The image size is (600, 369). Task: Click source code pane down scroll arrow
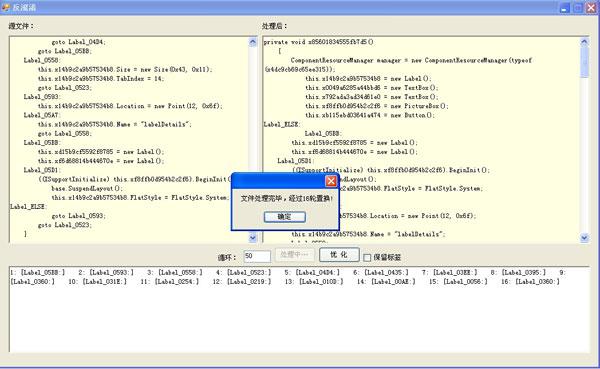point(253,238)
